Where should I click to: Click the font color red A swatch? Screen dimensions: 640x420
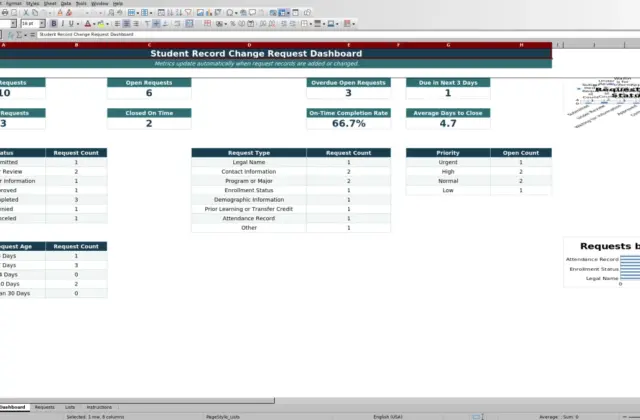87,24
